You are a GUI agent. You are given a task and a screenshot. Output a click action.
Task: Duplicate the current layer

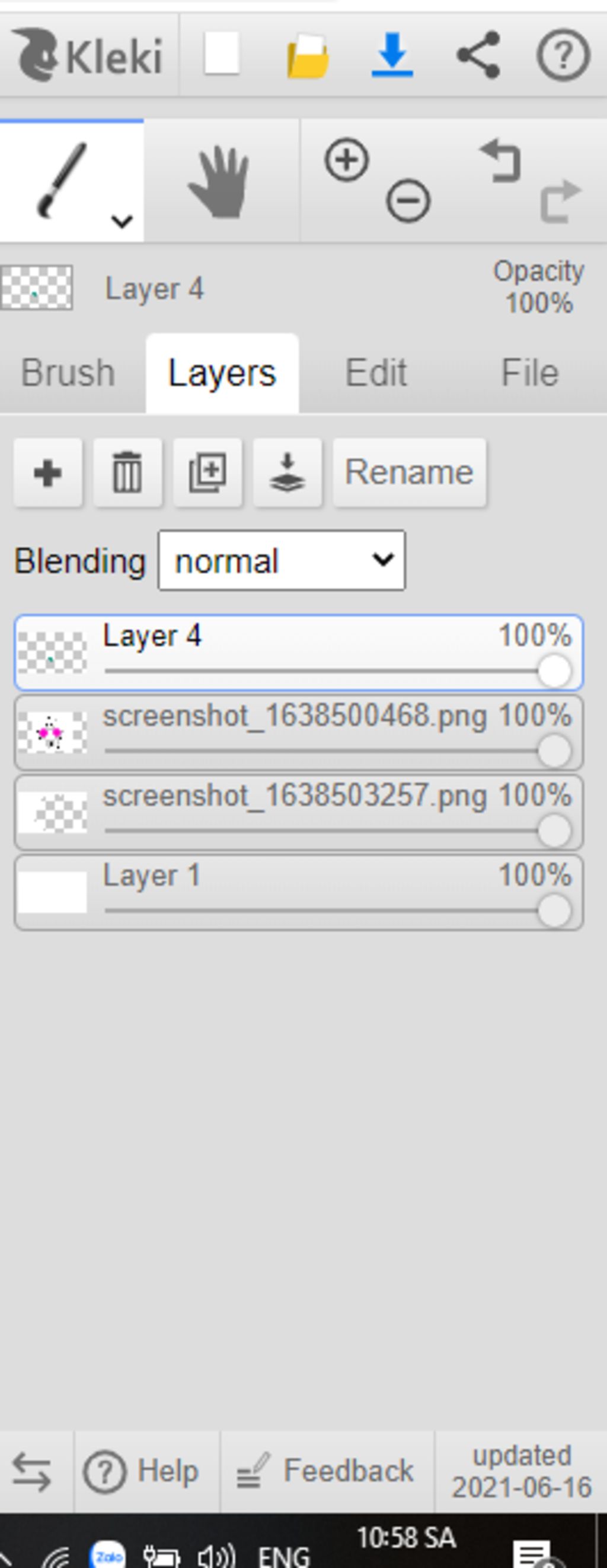point(207,473)
